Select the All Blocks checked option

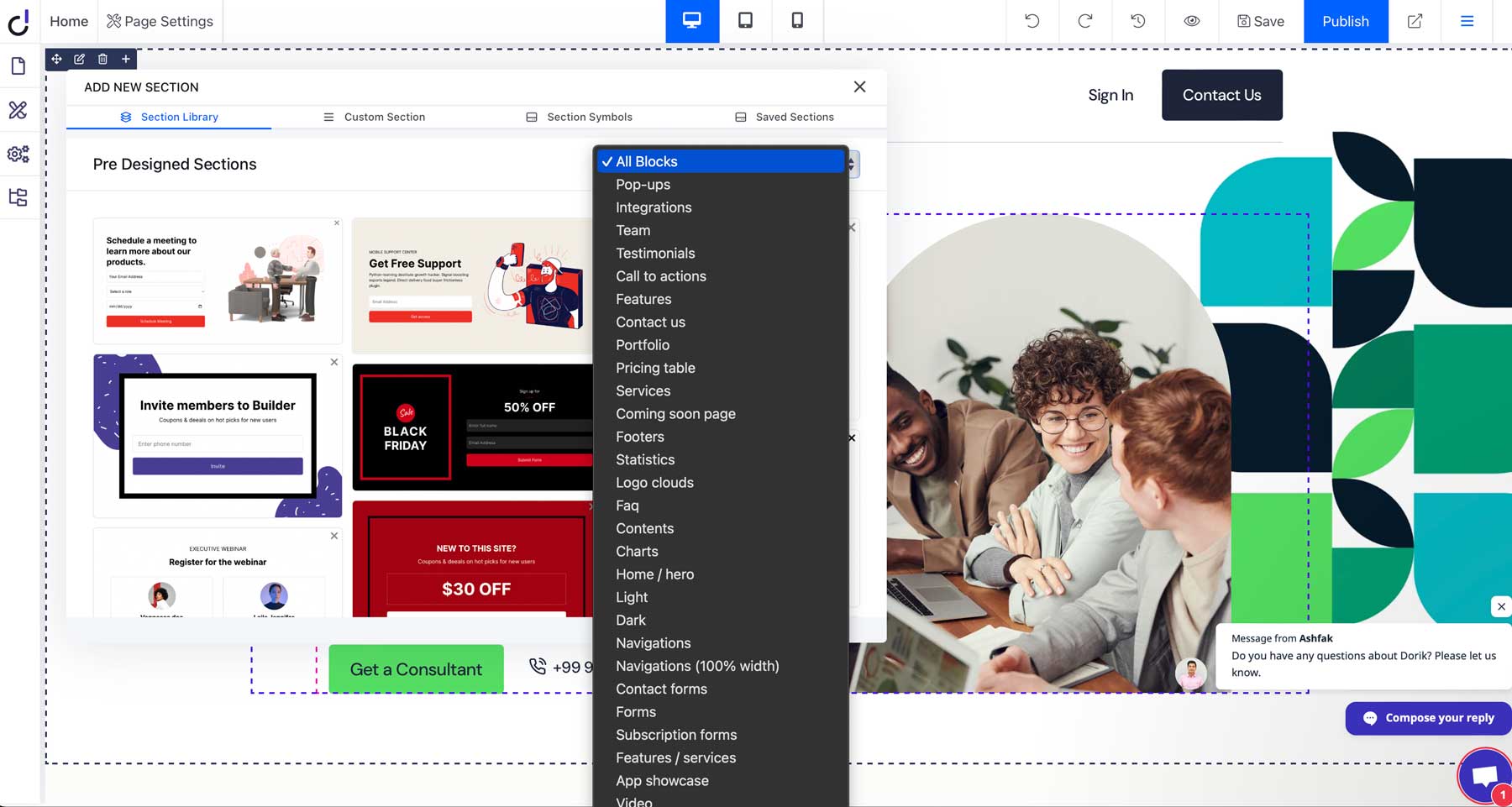(646, 161)
